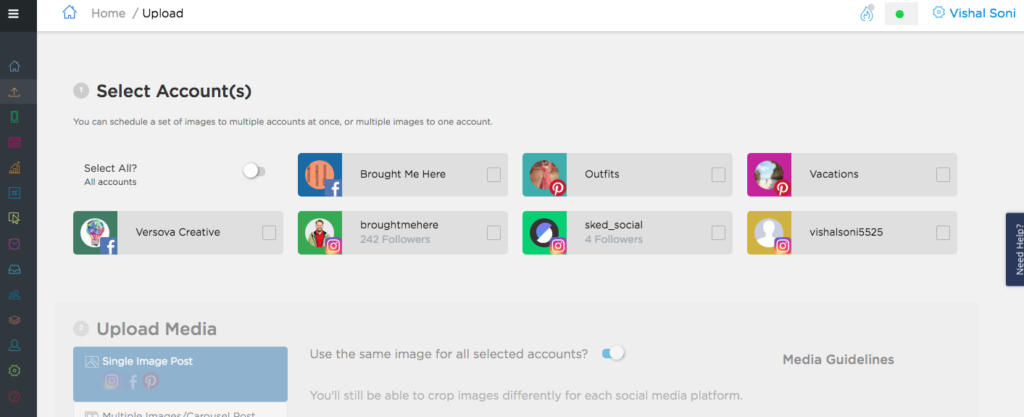Check the Outfits account checkbox
This screenshot has height=417, width=1024.
[718, 175]
